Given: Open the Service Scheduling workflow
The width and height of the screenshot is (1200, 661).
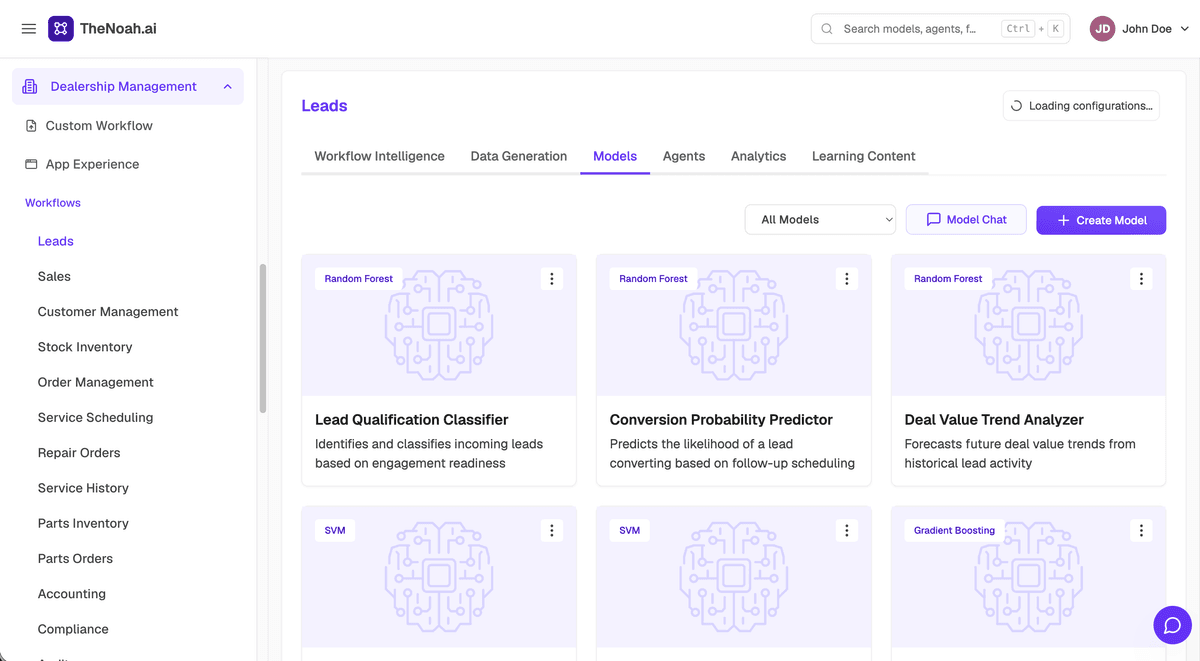Looking at the screenshot, I should [96, 418].
